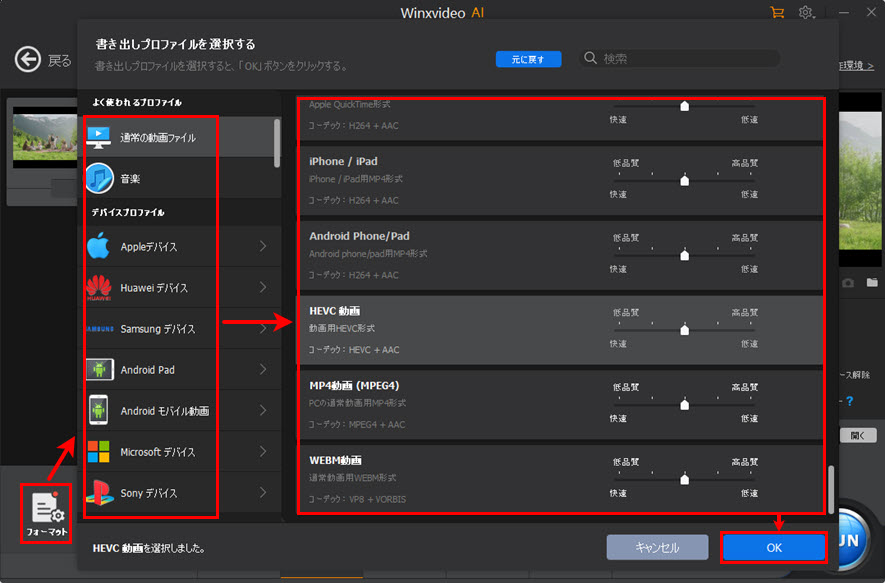This screenshot has width=885, height=583.
Task: Click the Android Pad tablet icon
Action: (x=99, y=370)
